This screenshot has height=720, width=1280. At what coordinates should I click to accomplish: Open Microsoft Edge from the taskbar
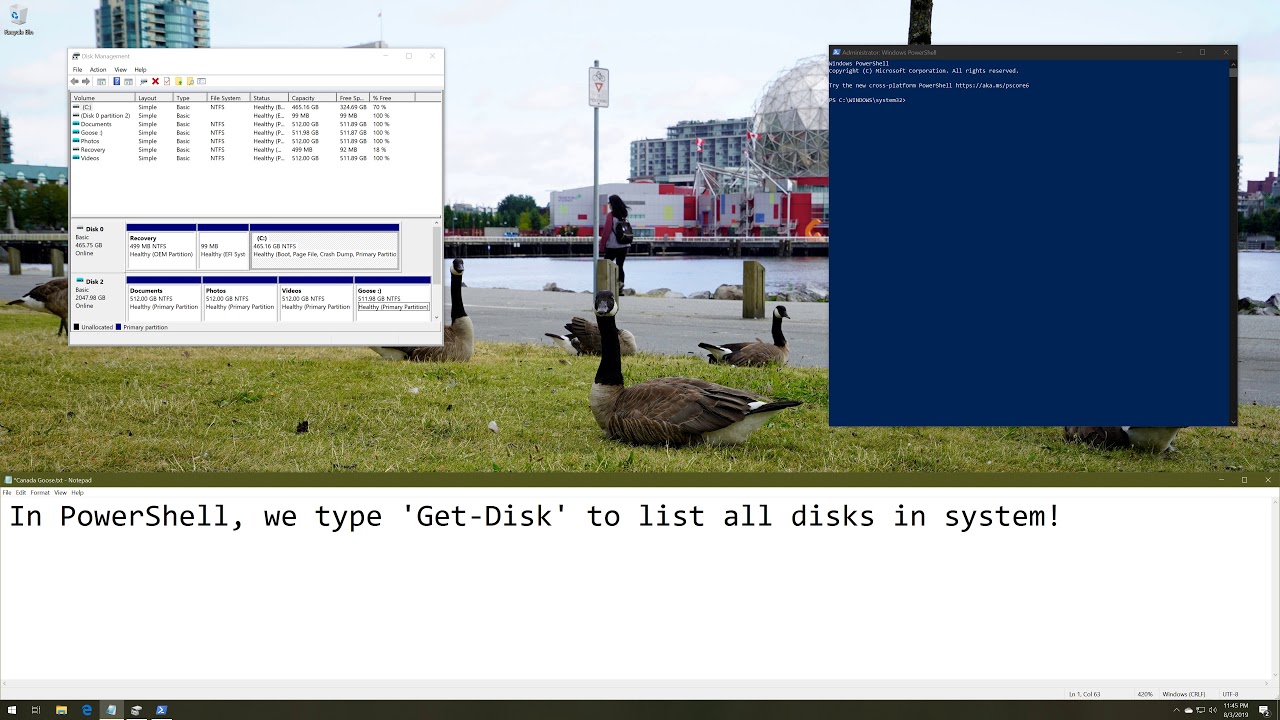(87, 710)
